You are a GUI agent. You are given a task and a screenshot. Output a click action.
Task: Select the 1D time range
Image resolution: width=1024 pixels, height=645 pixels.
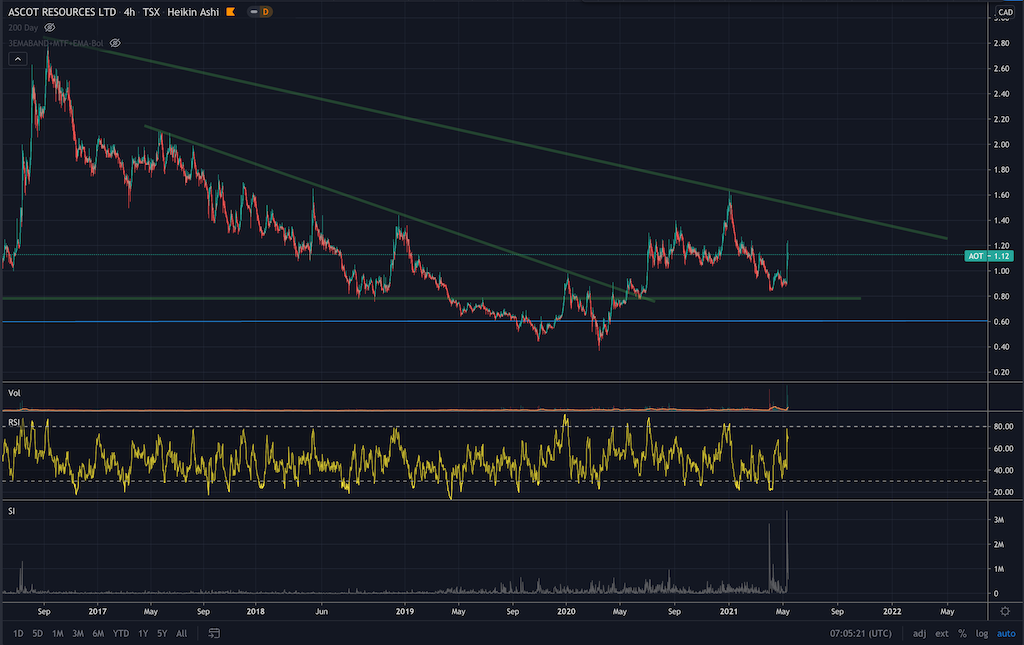pos(19,633)
